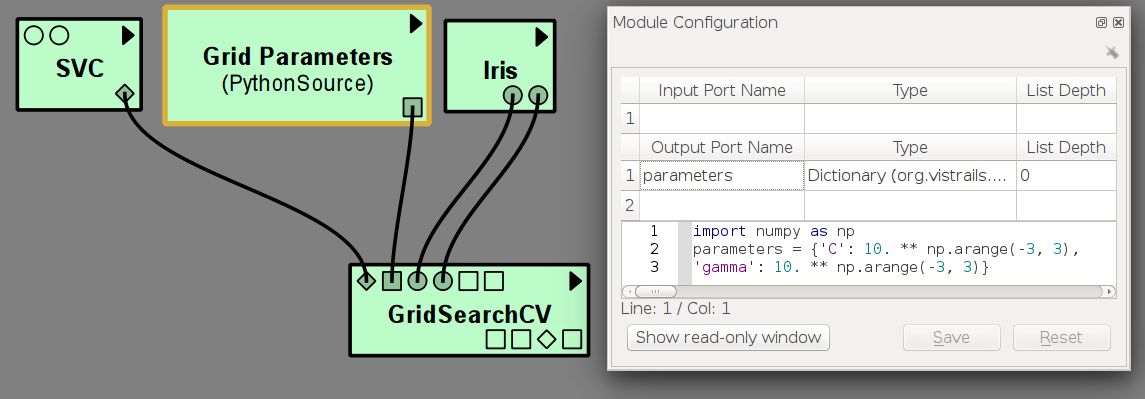
Task: Click the Save button
Action: (951, 338)
